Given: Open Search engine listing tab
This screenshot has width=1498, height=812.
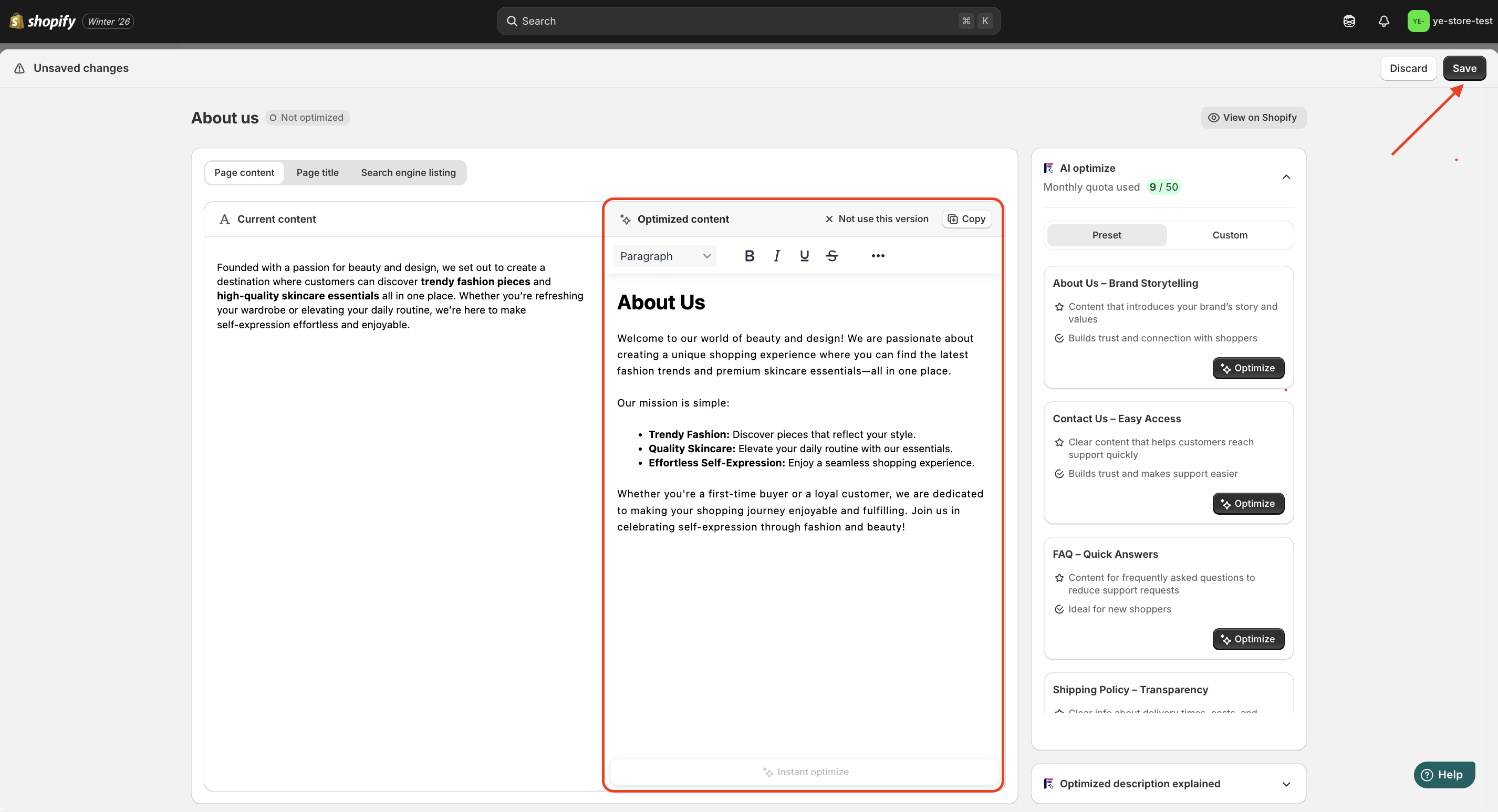Looking at the screenshot, I should [x=408, y=173].
